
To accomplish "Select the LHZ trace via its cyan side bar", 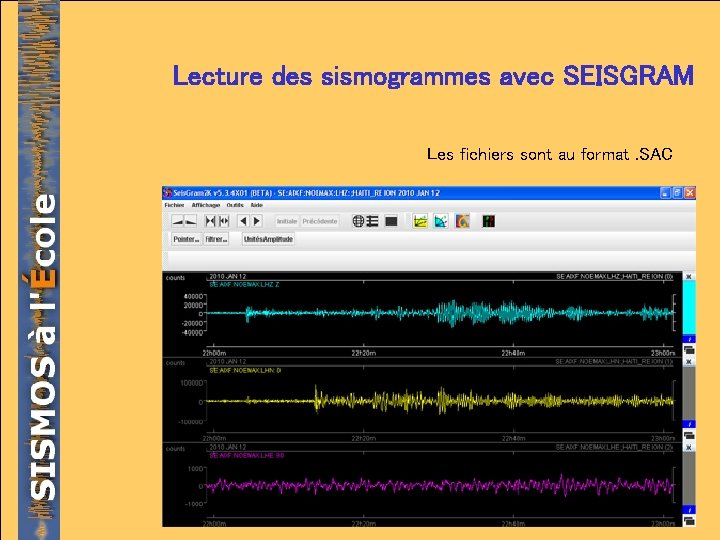I will 689,308.
